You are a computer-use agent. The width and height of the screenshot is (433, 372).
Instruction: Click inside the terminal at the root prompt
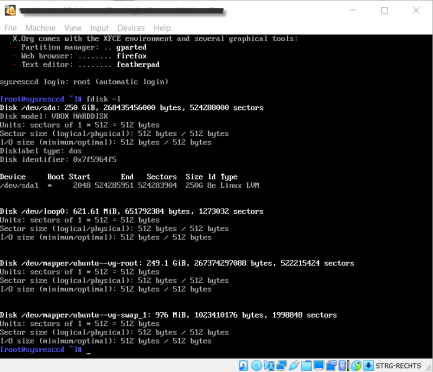pos(89,350)
